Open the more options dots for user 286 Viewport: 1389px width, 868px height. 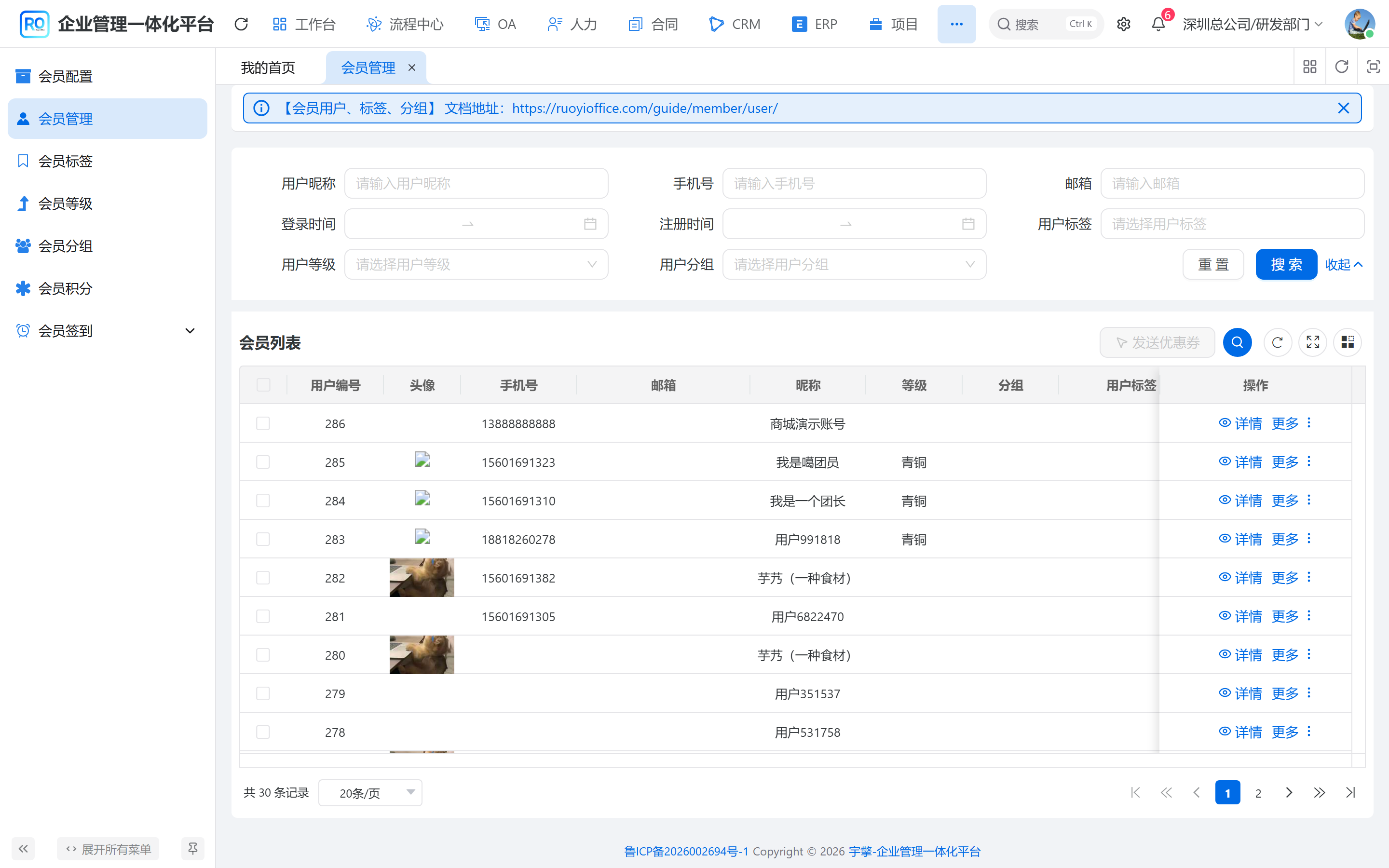tap(1309, 423)
